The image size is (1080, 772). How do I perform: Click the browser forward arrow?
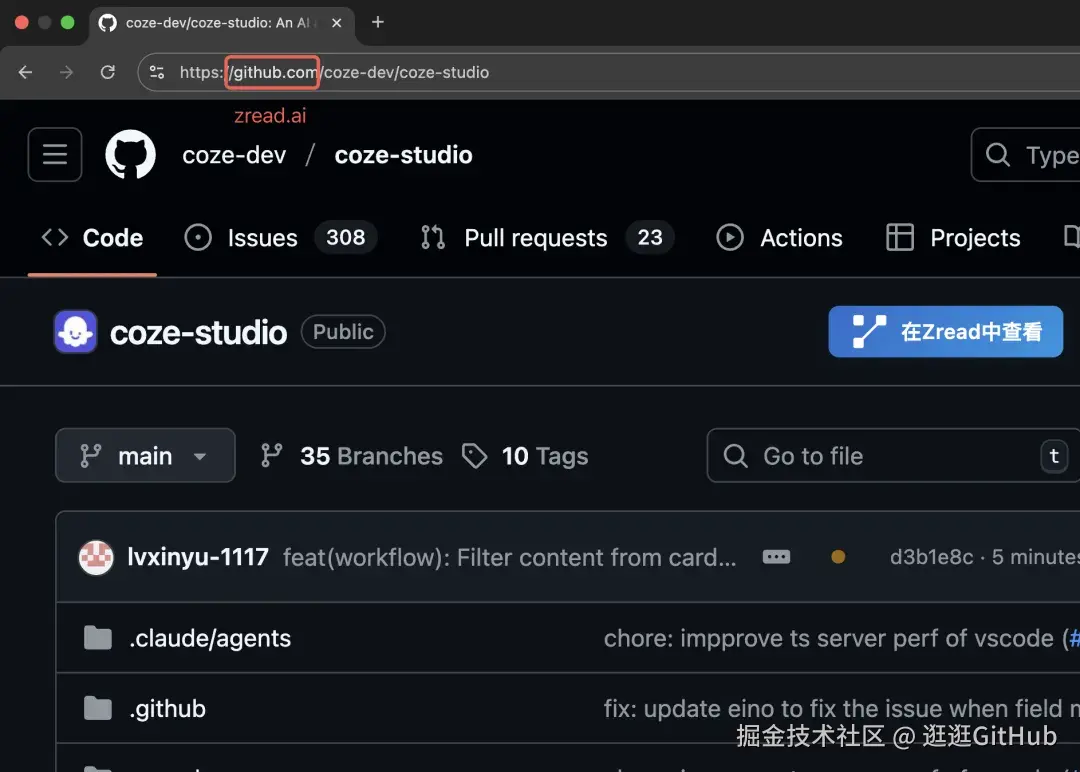tap(66, 72)
